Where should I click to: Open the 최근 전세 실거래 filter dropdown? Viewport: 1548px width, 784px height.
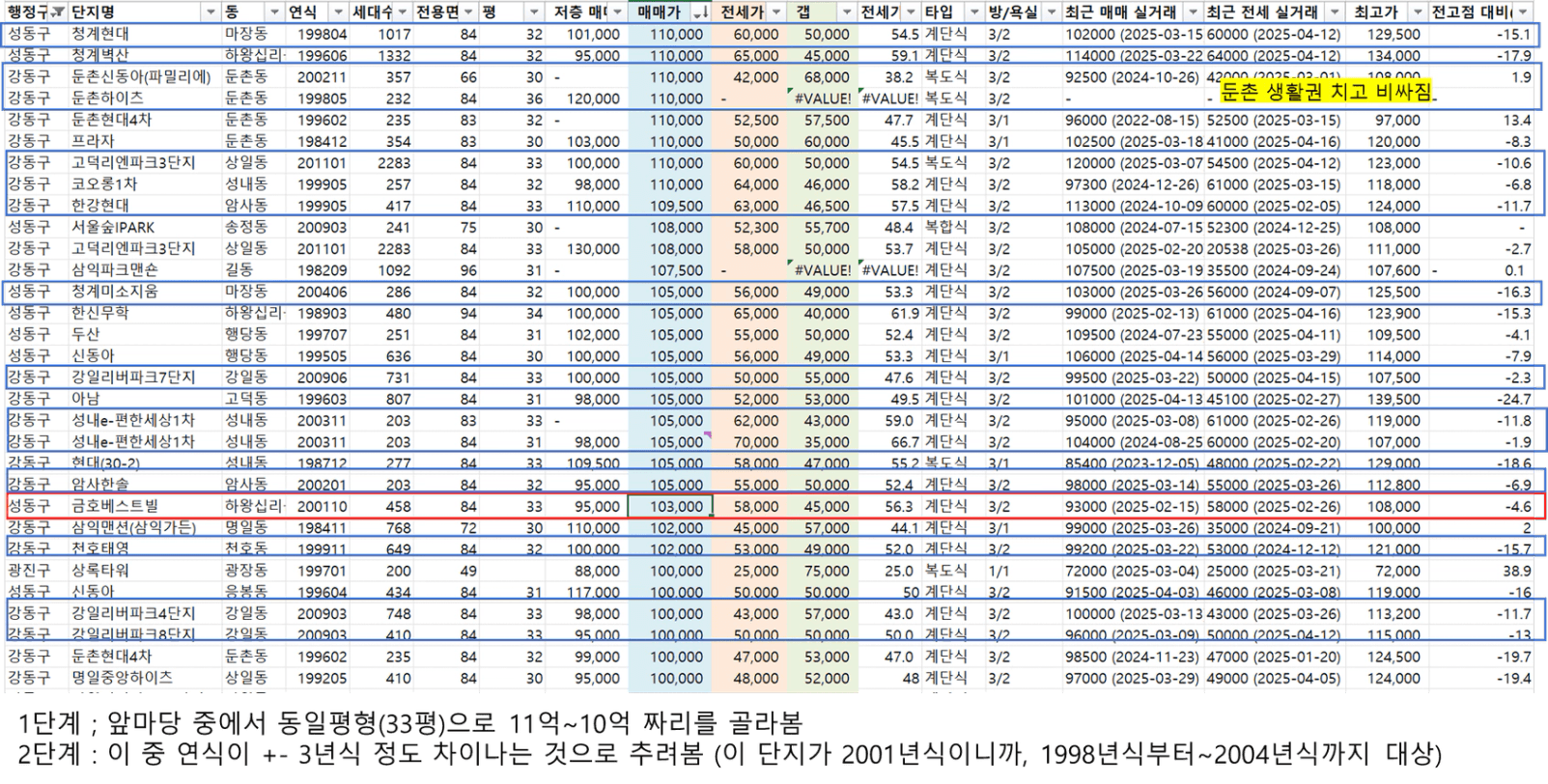point(1335,12)
